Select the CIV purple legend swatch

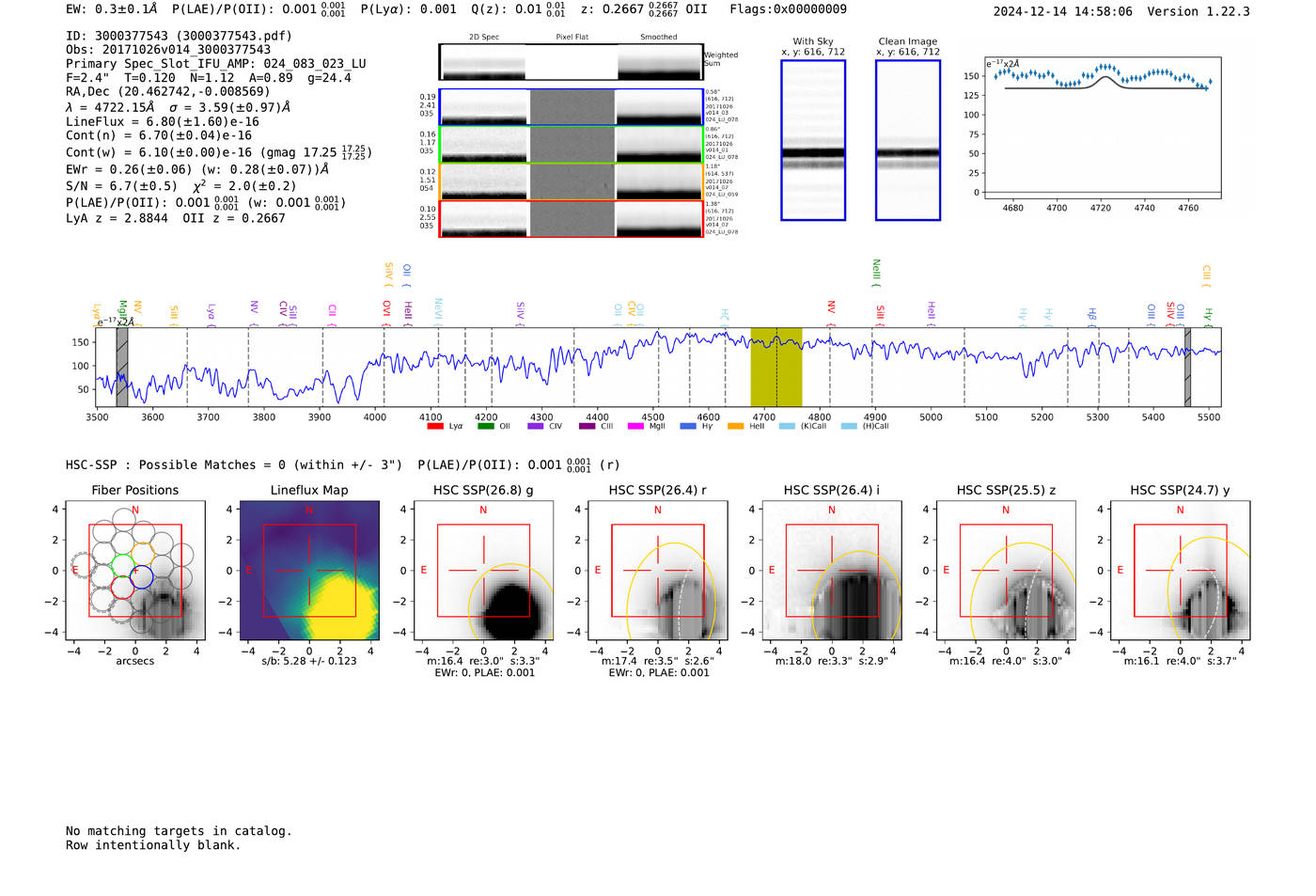click(x=536, y=426)
